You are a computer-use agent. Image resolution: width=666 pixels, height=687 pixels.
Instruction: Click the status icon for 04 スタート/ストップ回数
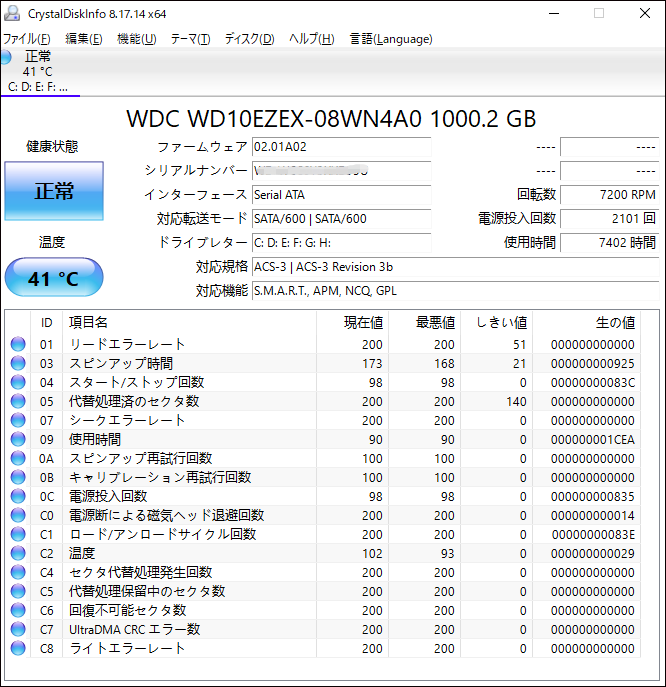[18, 382]
